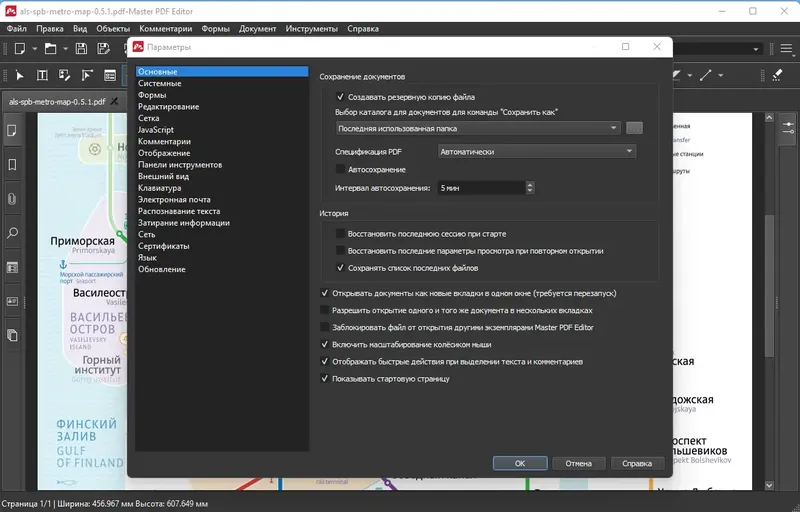This screenshot has width=800, height=512.
Task: Open the Правка menu
Action: (49, 29)
